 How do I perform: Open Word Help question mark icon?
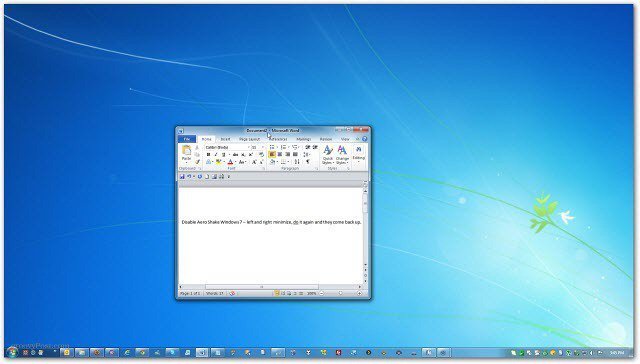click(364, 139)
